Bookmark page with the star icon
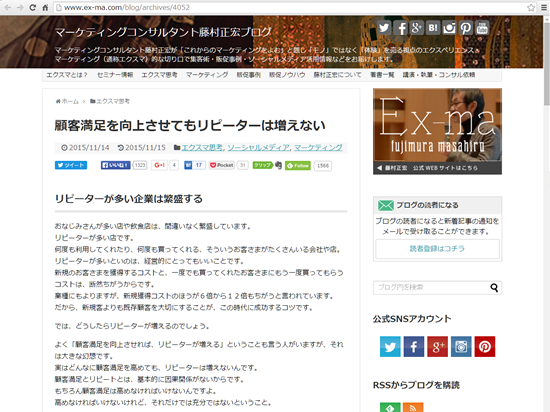Image resolution: width=550 pixels, height=412 pixels. click(x=531, y=7)
